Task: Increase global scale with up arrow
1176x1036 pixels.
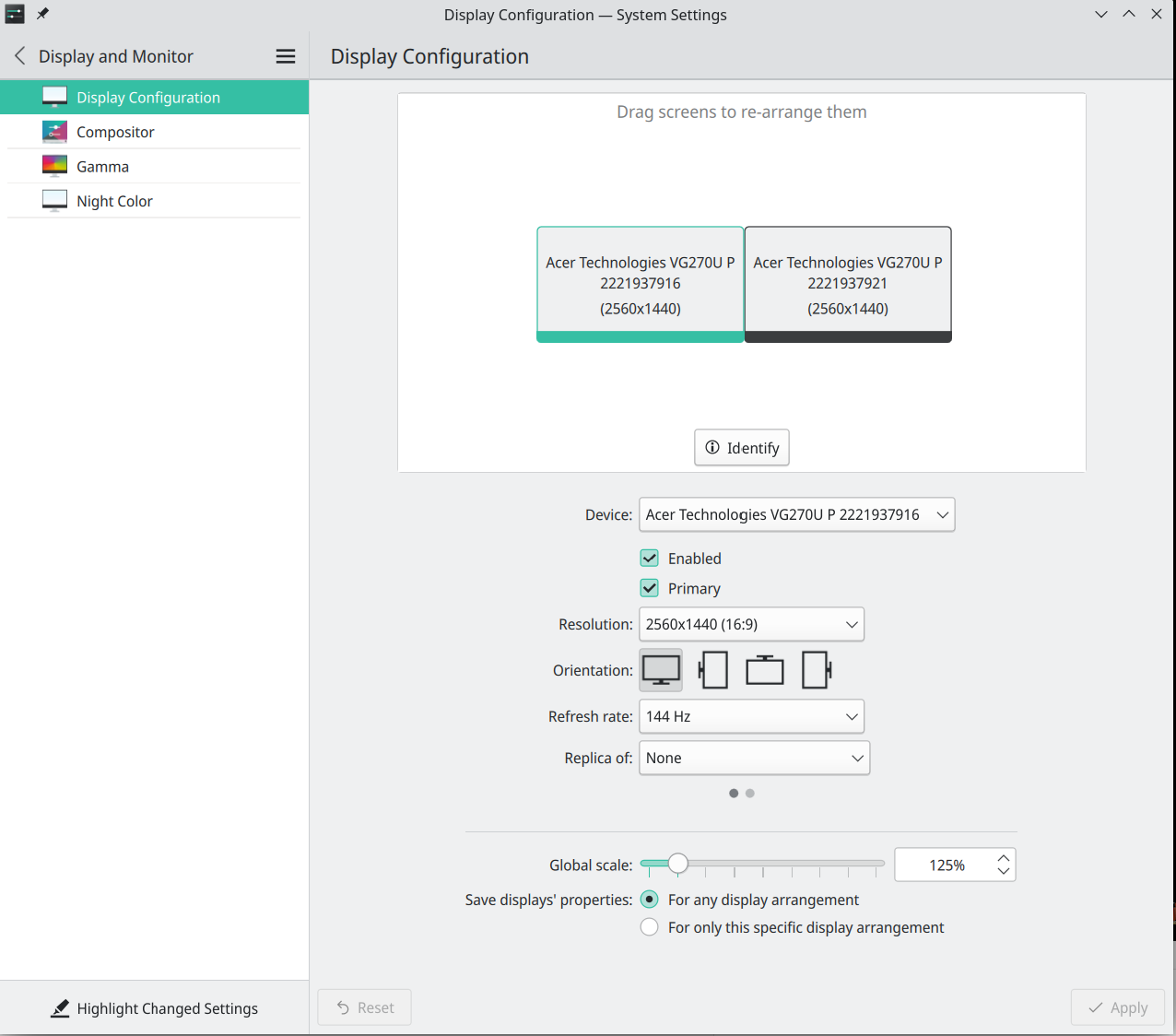Action: point(1004,858)
